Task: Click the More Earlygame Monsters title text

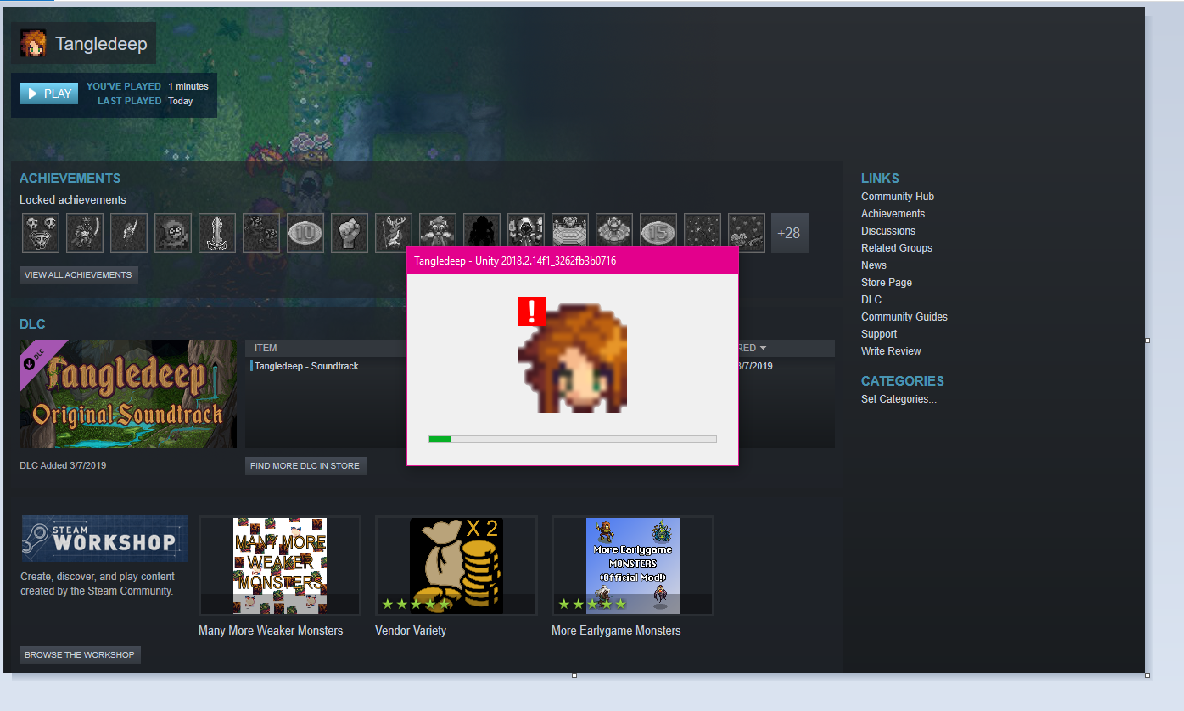Action: 615,630
